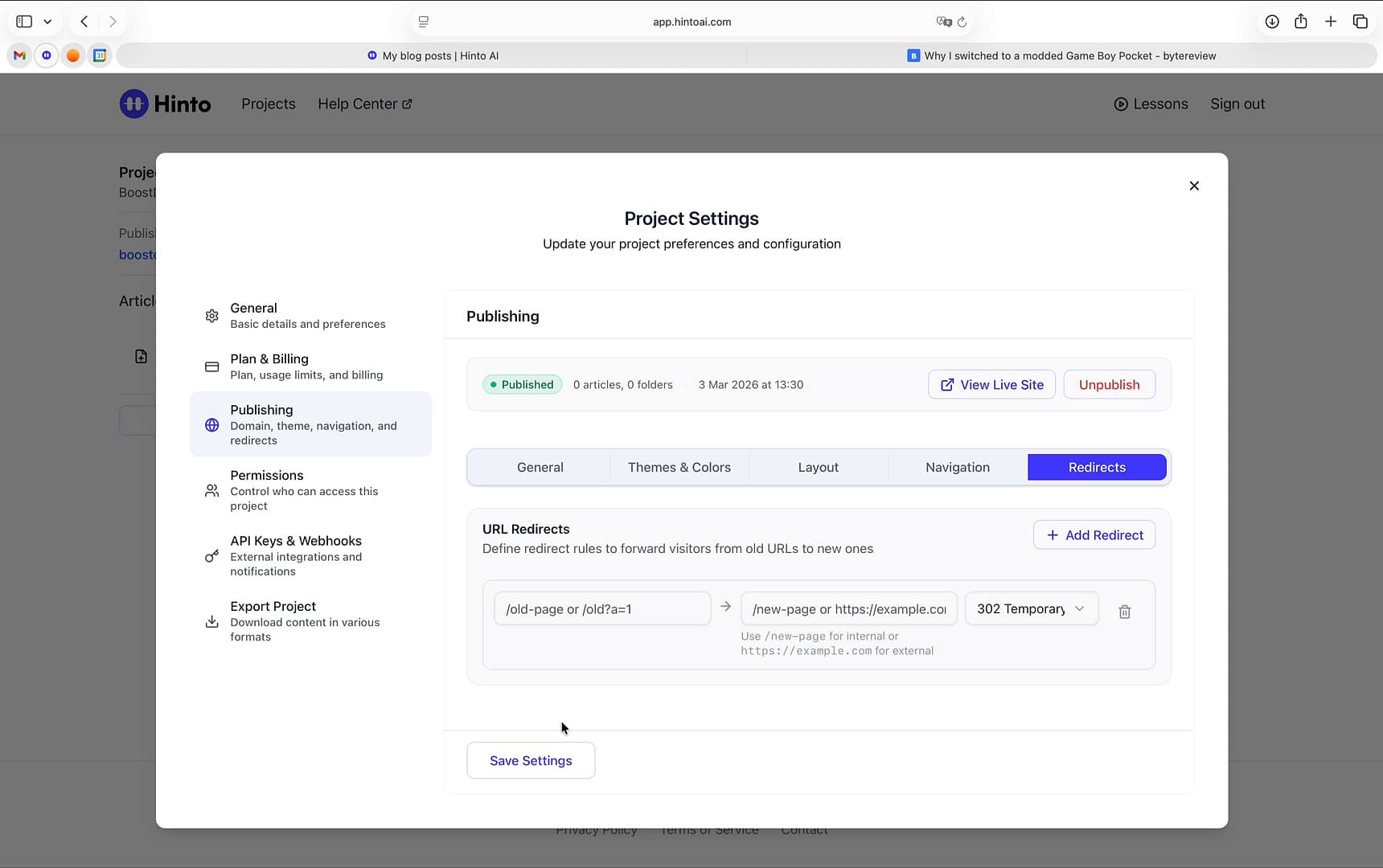Switch to the Navigation tab
This screenshot has width=1383, height=868.
tap(957, 467)
